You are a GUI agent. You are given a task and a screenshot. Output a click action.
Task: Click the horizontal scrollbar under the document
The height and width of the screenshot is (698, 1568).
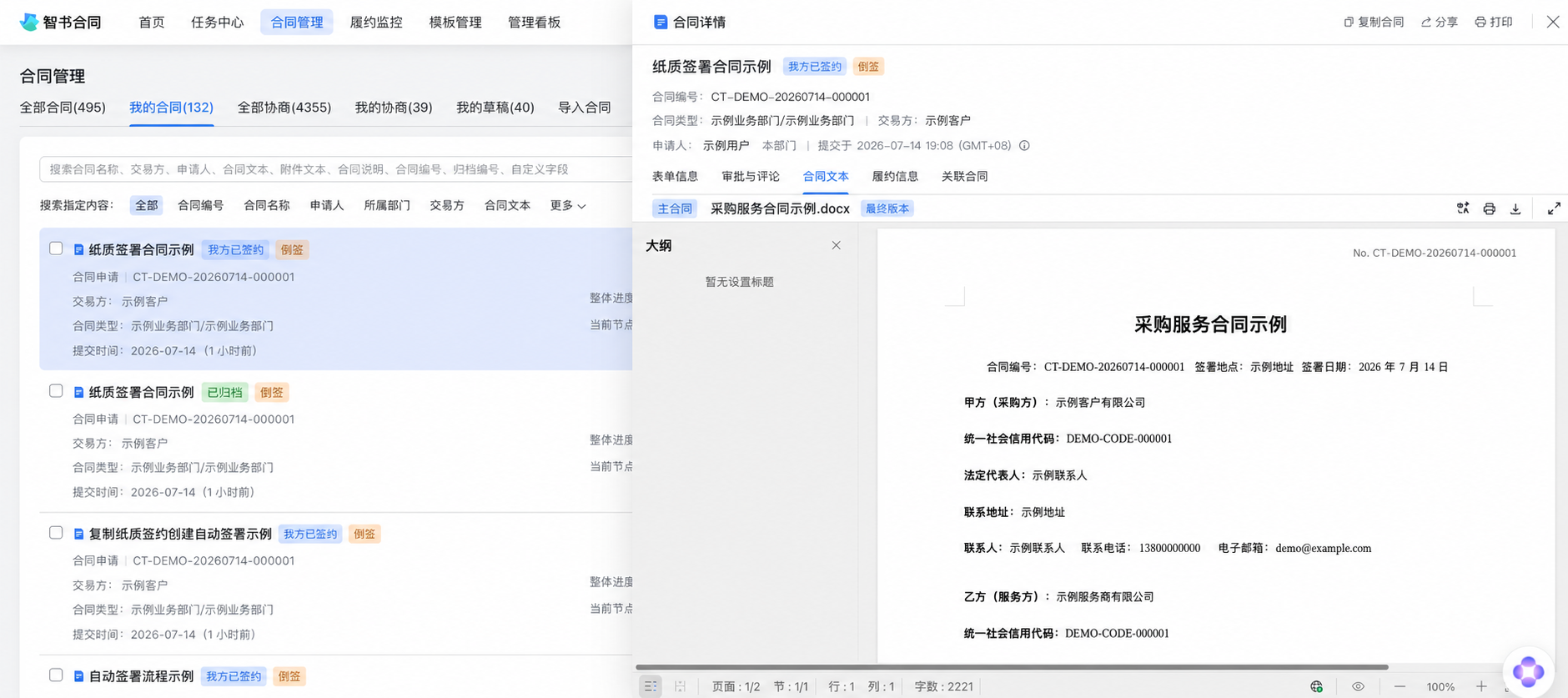1012,667
